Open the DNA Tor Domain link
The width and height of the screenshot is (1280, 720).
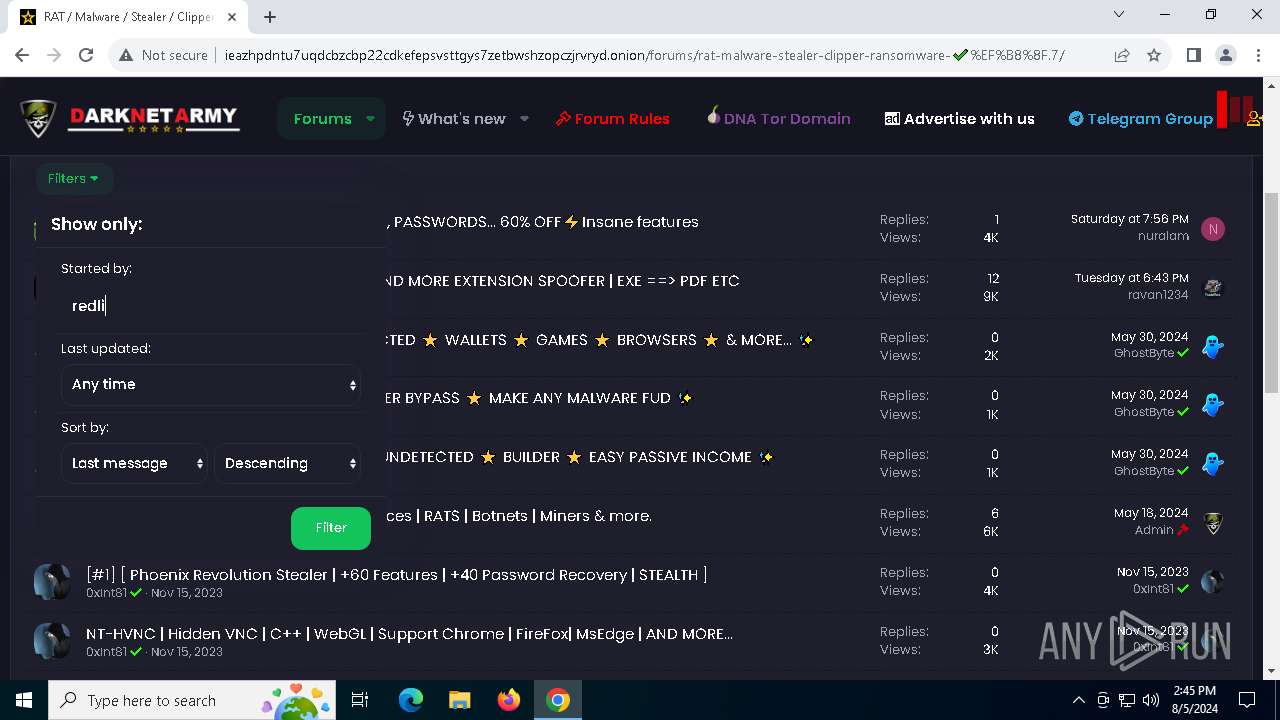tap(778, 118)
